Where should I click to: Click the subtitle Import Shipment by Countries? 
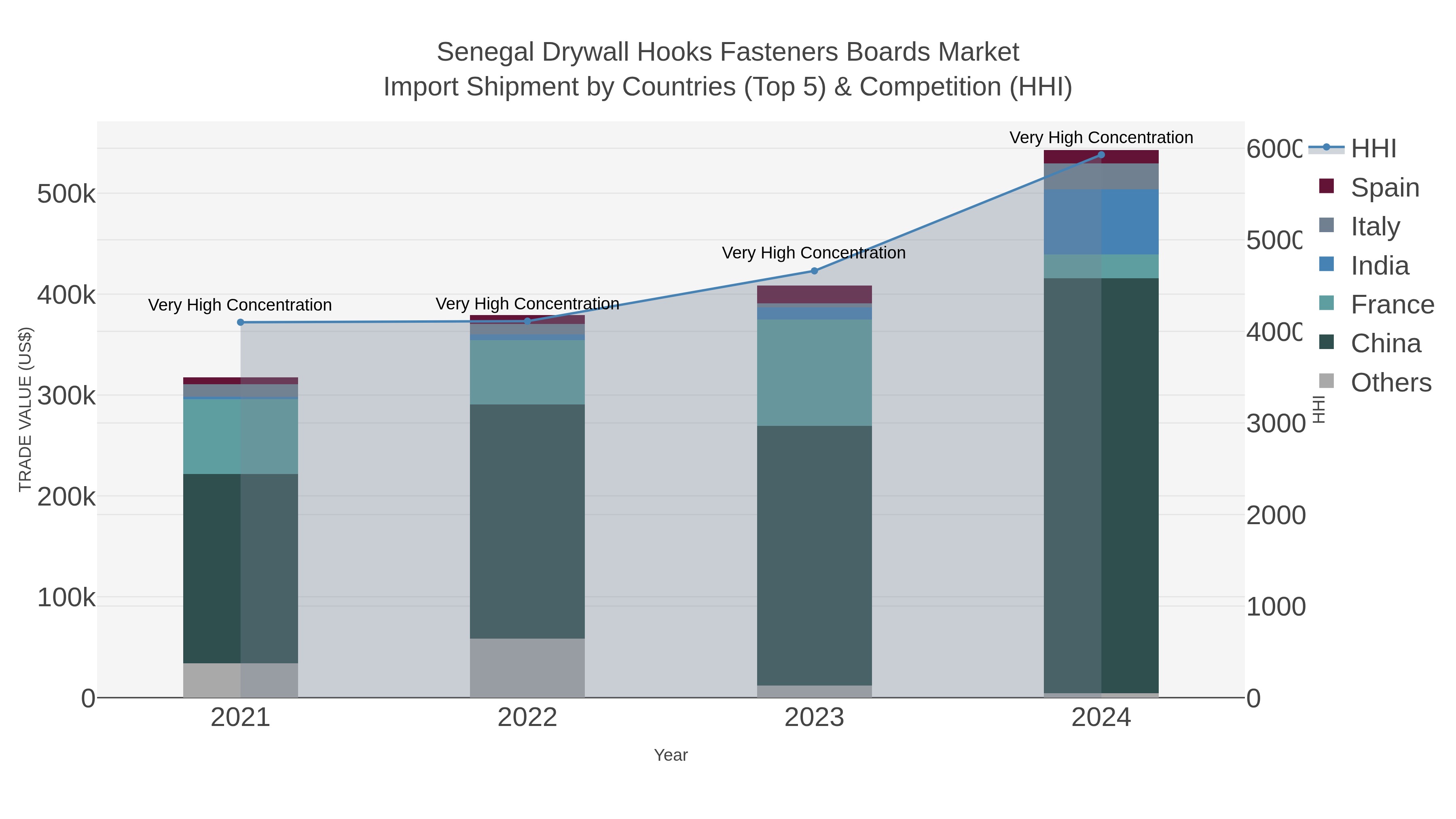pos(728,87)
